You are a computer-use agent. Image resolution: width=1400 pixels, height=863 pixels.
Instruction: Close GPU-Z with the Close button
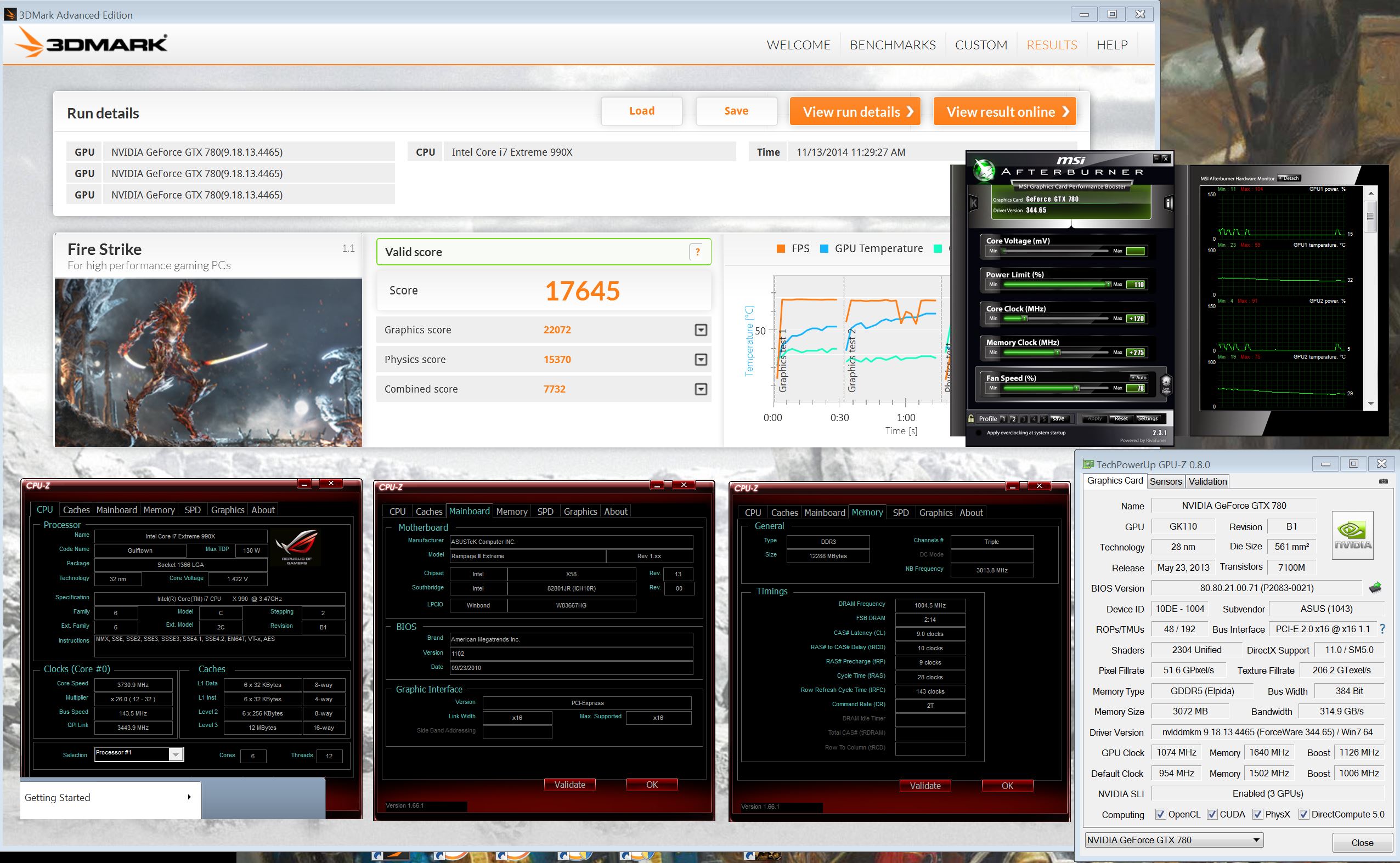pos(1362,843)
